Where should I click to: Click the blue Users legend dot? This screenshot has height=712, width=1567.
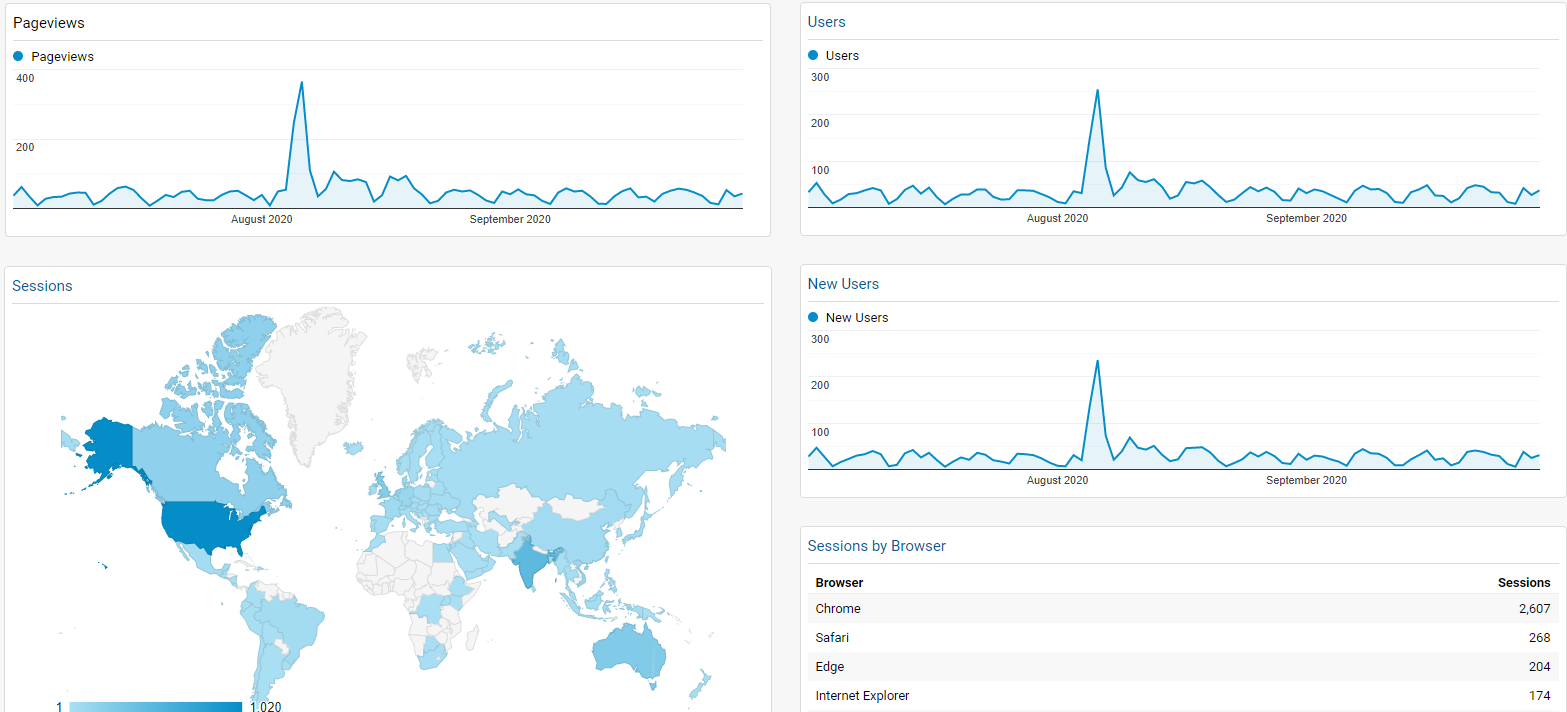click(x=813, y=56)
